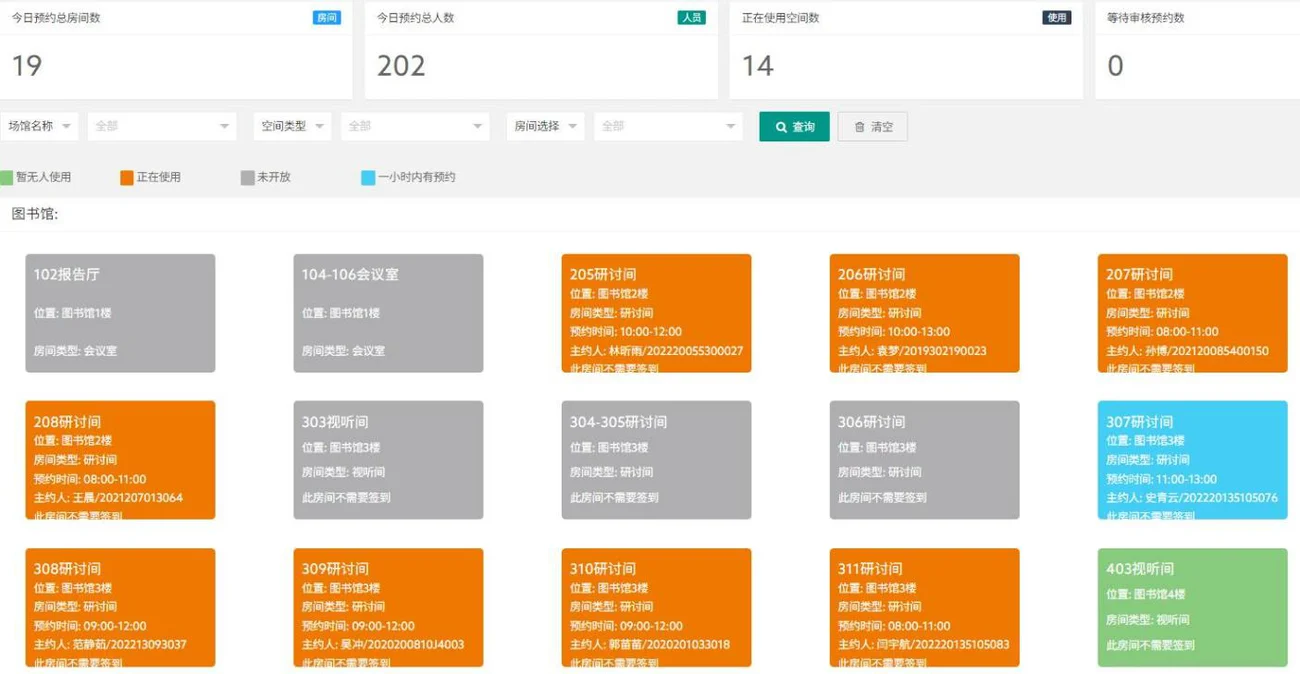The image size is (1300, 674).
Task: Select the green 403视听间 room card
Action: (1192, 607)
